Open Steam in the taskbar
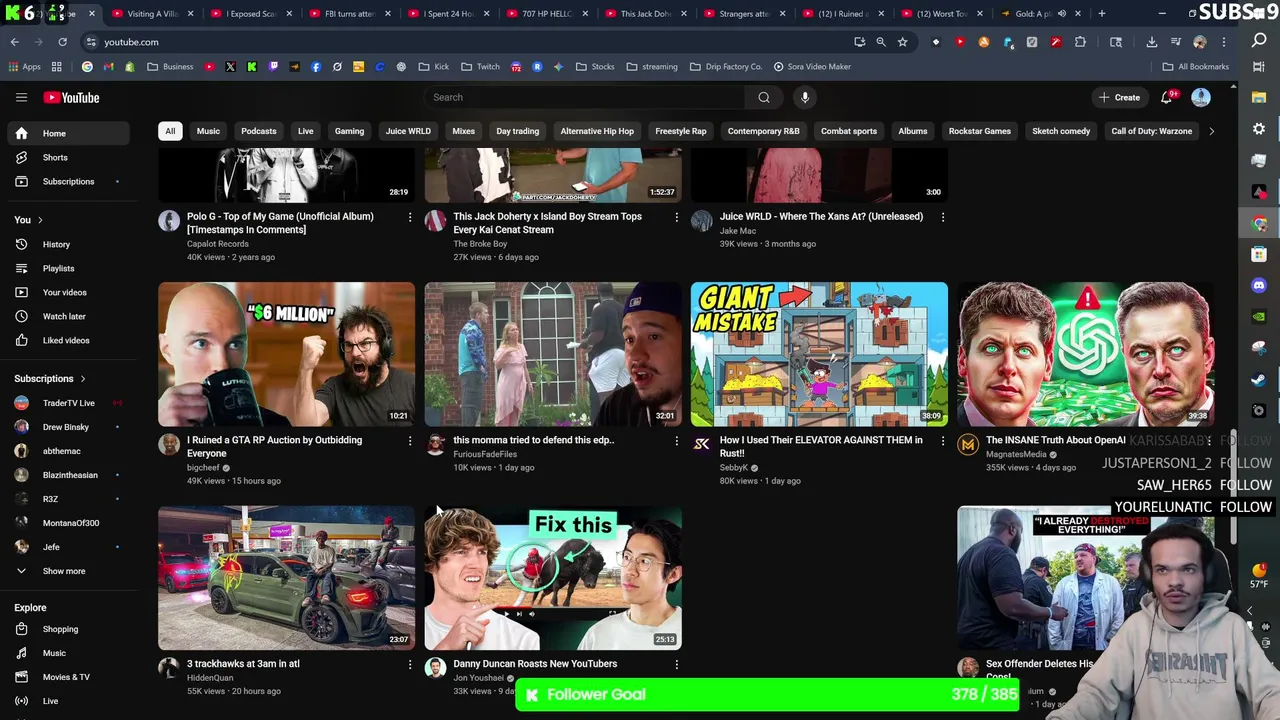Screen dimensions: 1280x720 tap(1259, 379)
